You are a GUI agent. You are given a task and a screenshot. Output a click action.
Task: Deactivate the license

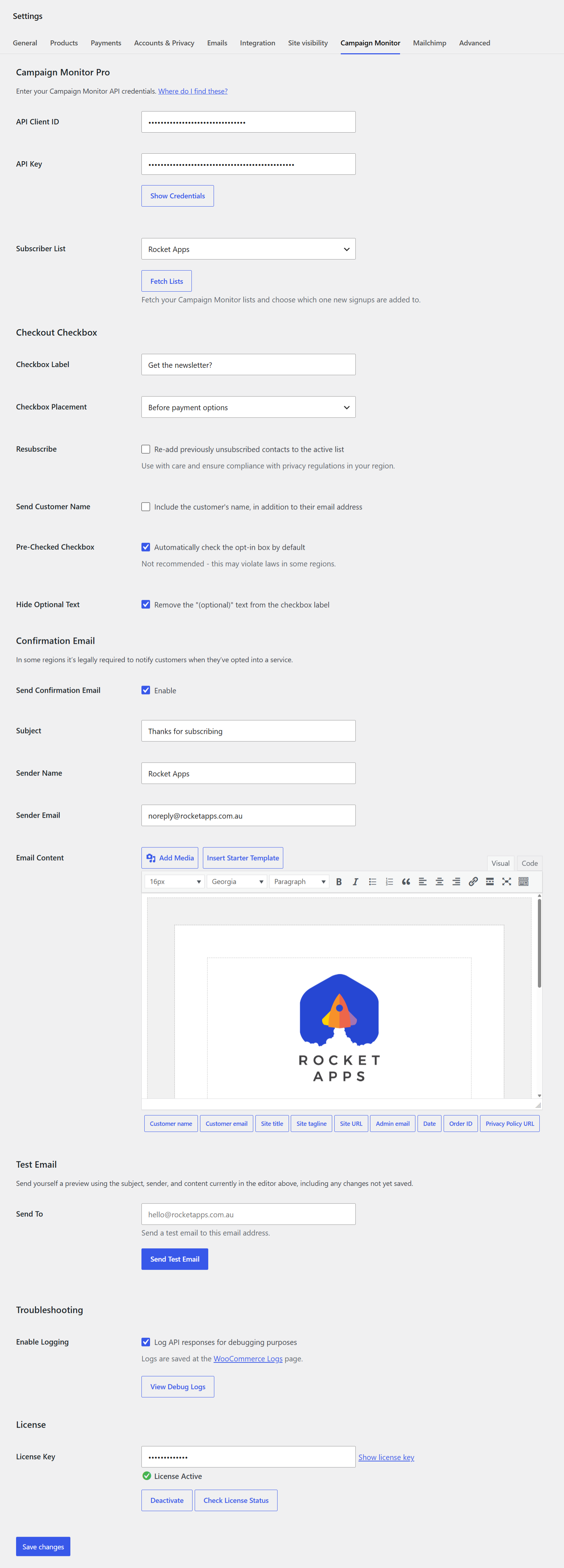(x=167, y=1500)
